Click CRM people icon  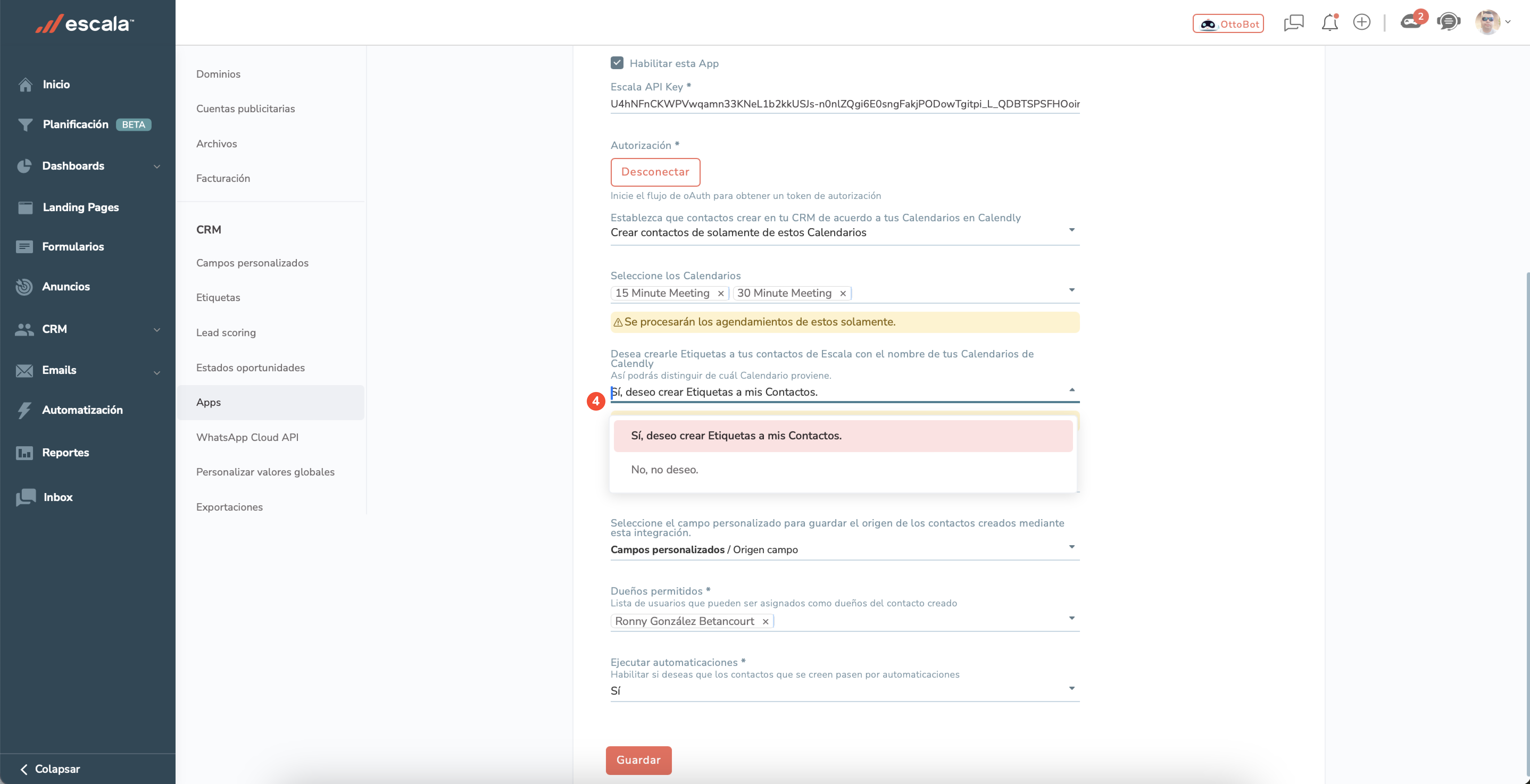coord(24,330)
